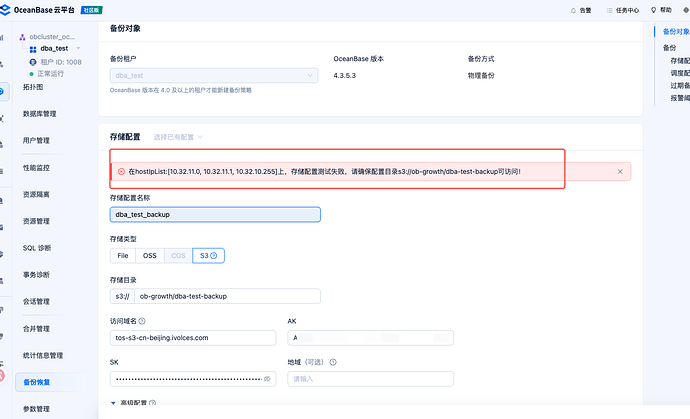Open SQL 诊断 menu item

tap(37, 248)
